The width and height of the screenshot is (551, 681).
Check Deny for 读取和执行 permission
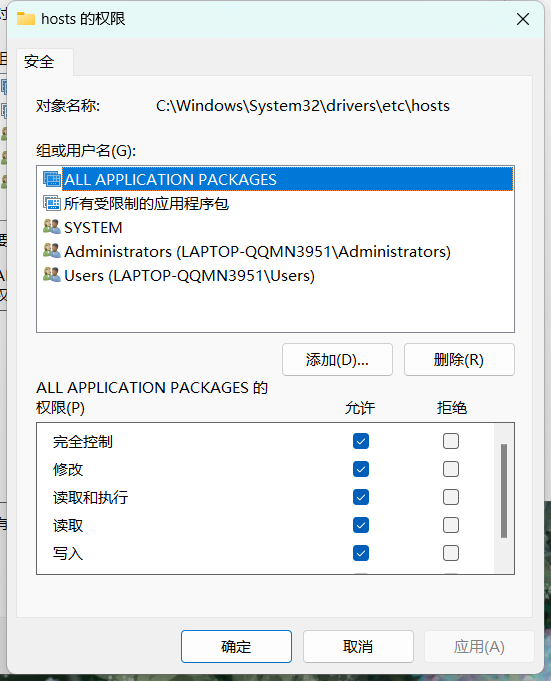(x=451, y=497)
